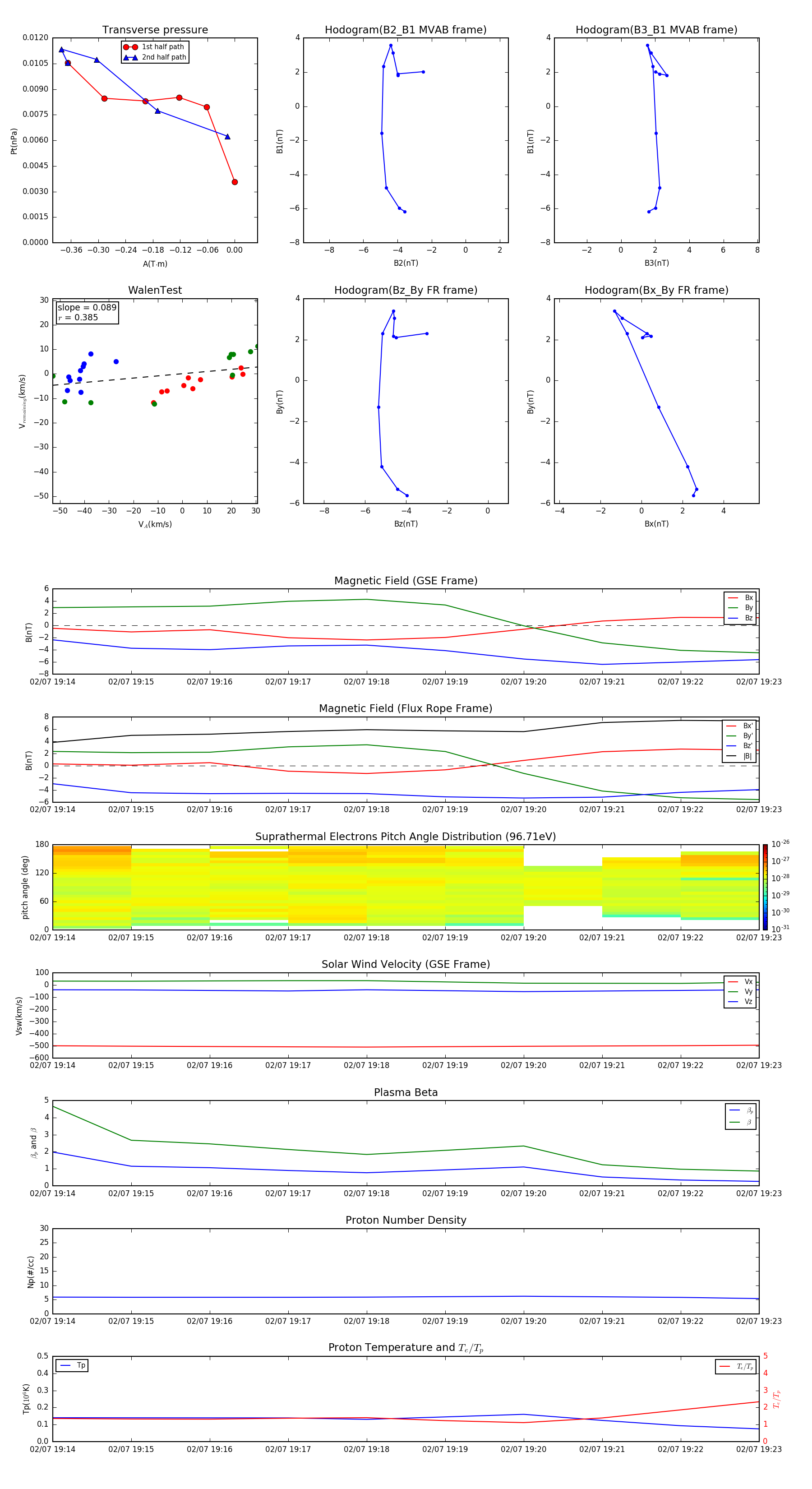Click the 'Magnetic Field (Flux Rope Frame)' title

point(406,709)
